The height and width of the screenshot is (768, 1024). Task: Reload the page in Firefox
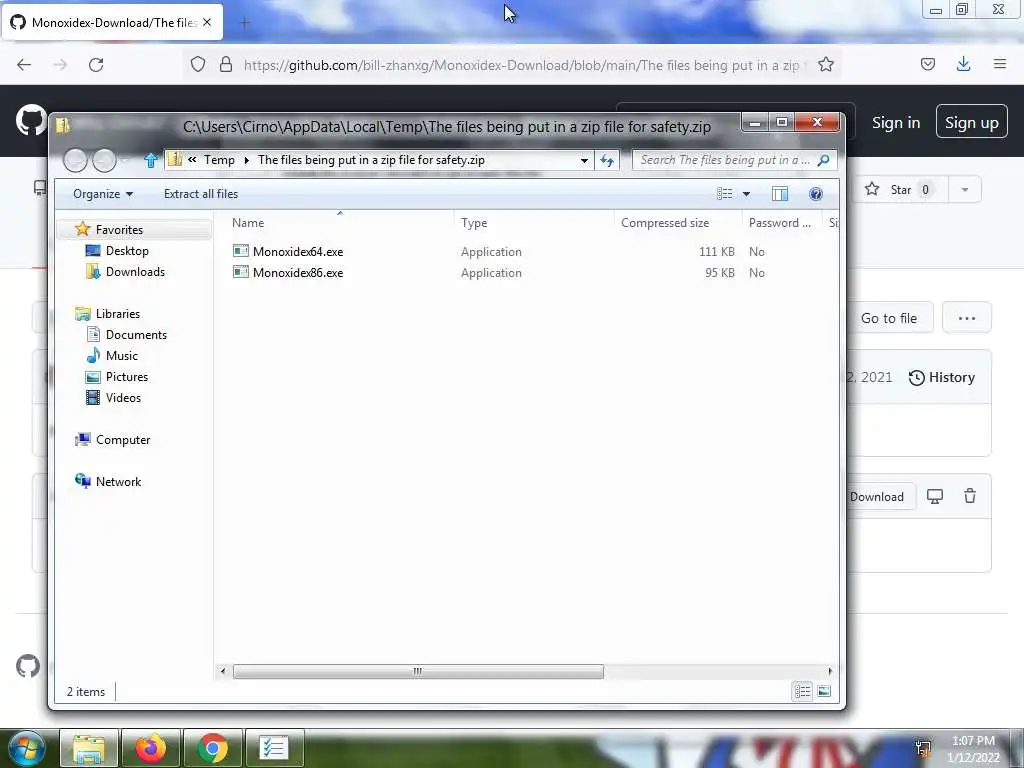click(x=96, y=65)
